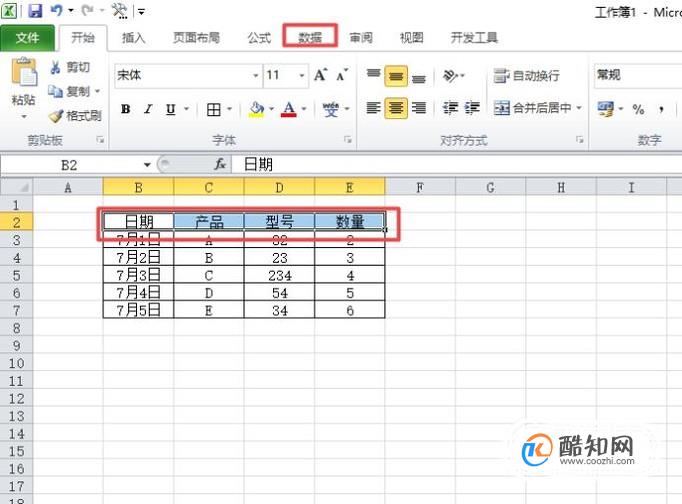Expand the Paste options arrow
This screenshot has height=504, width=682.
point(24,117)
